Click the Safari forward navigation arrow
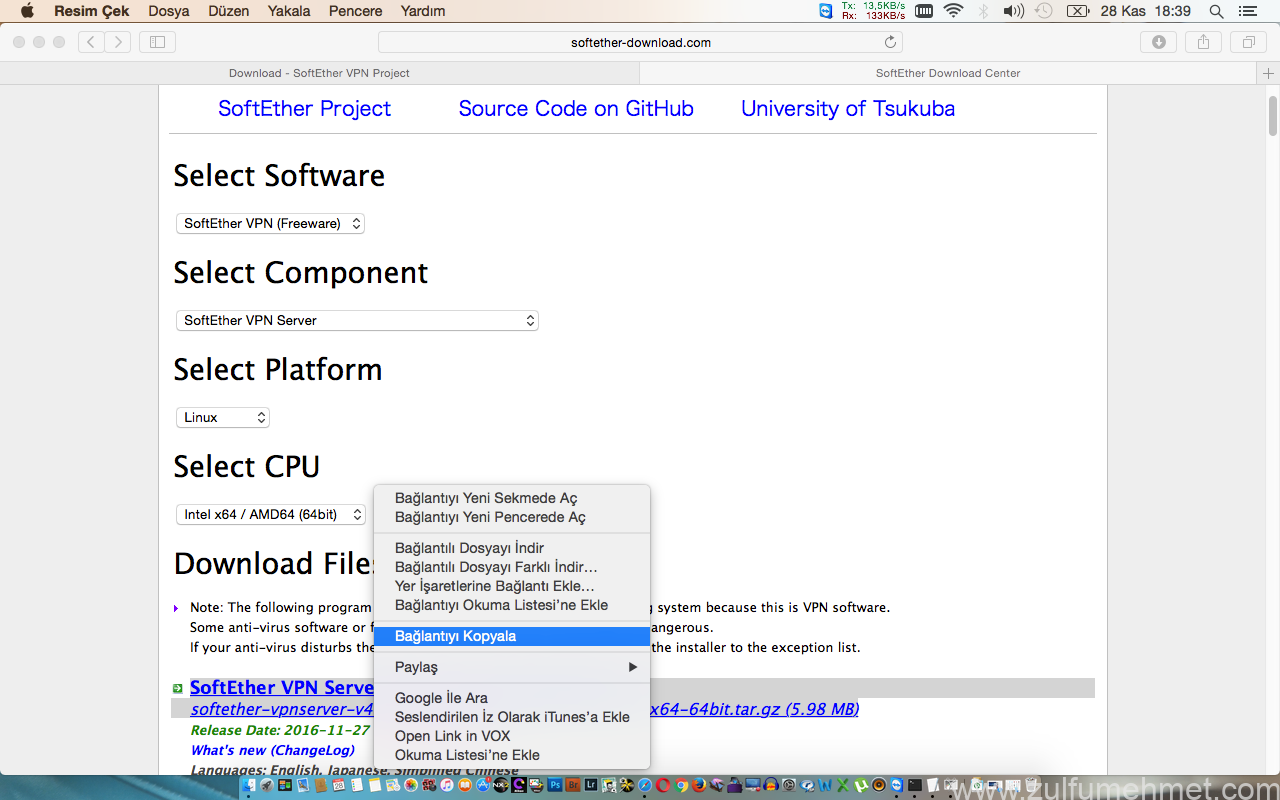Screen dimensions: 1280x800 pyautogui.click(x=118, y=42)
